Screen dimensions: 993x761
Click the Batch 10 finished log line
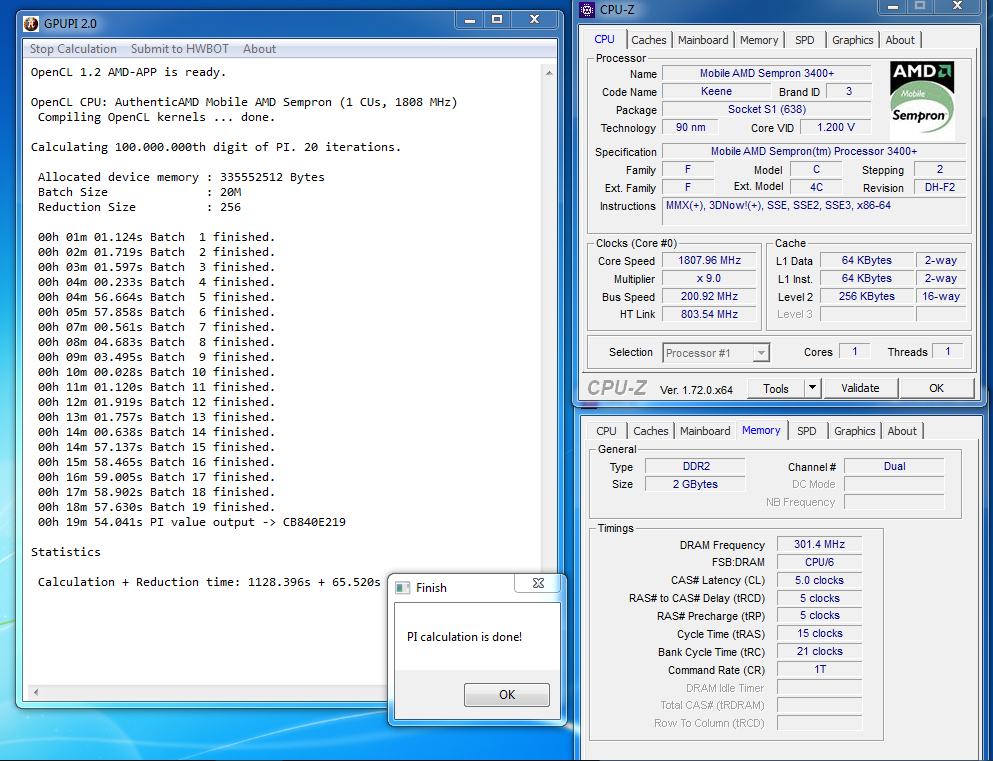coord(156,372)
